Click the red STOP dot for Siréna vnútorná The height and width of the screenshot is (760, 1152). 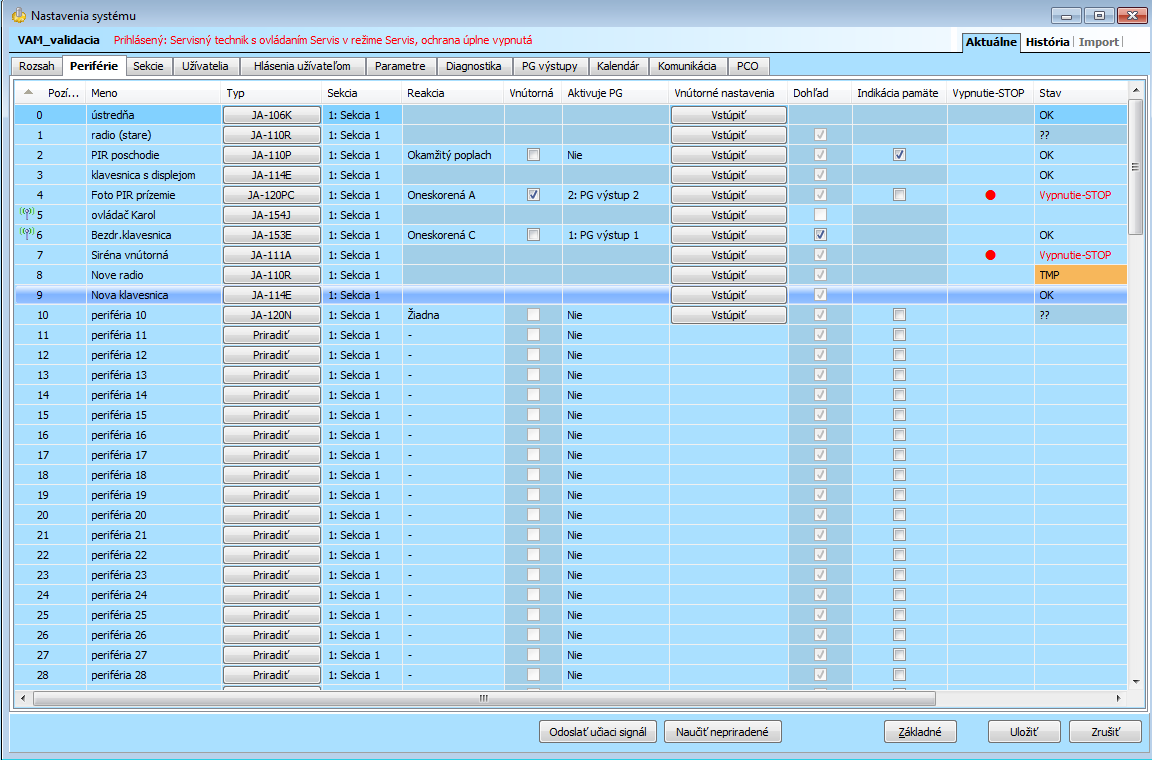point(990,255)
